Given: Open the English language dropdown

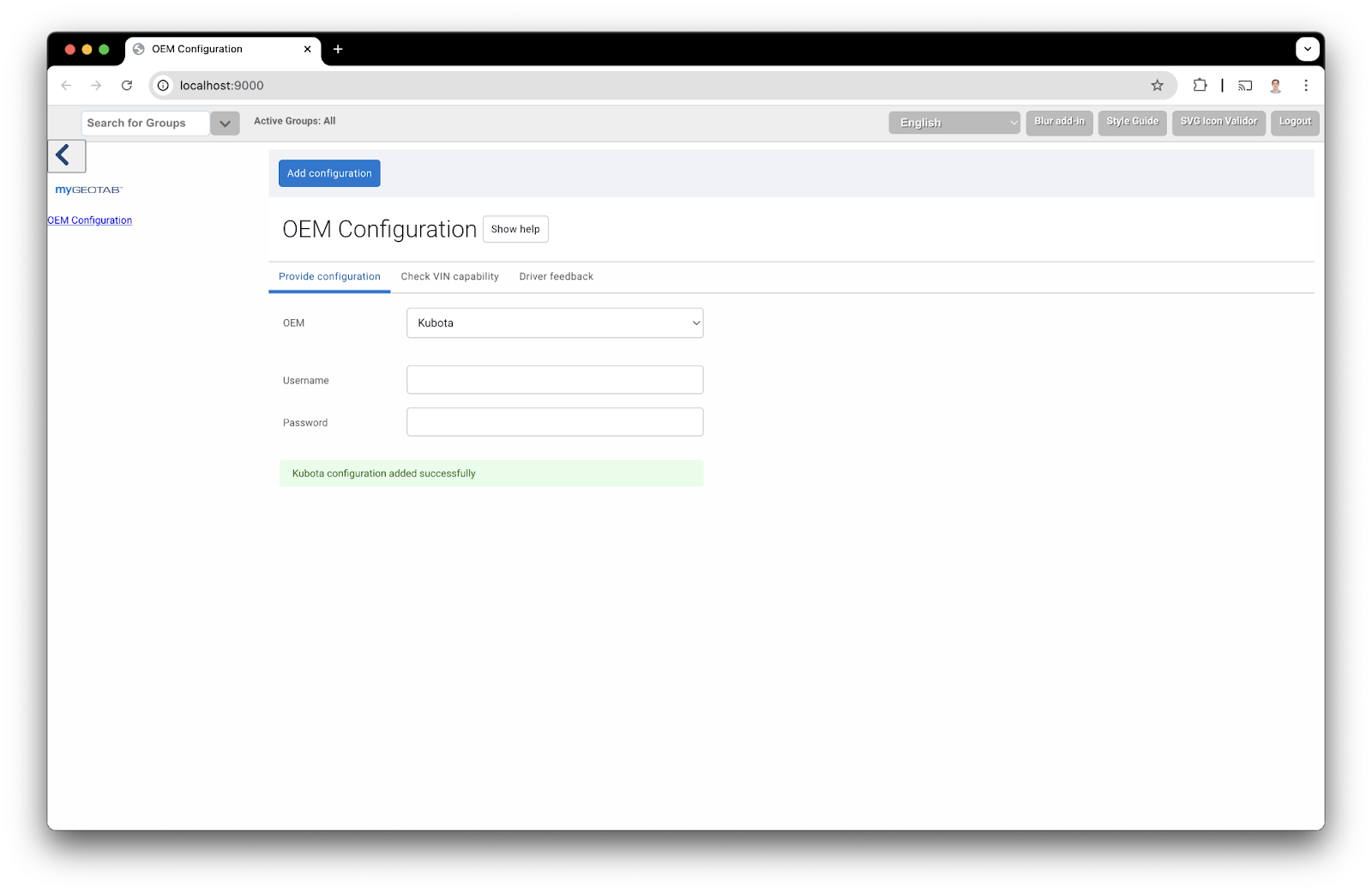Looking at the screenshot, I should tap(954, 123).
